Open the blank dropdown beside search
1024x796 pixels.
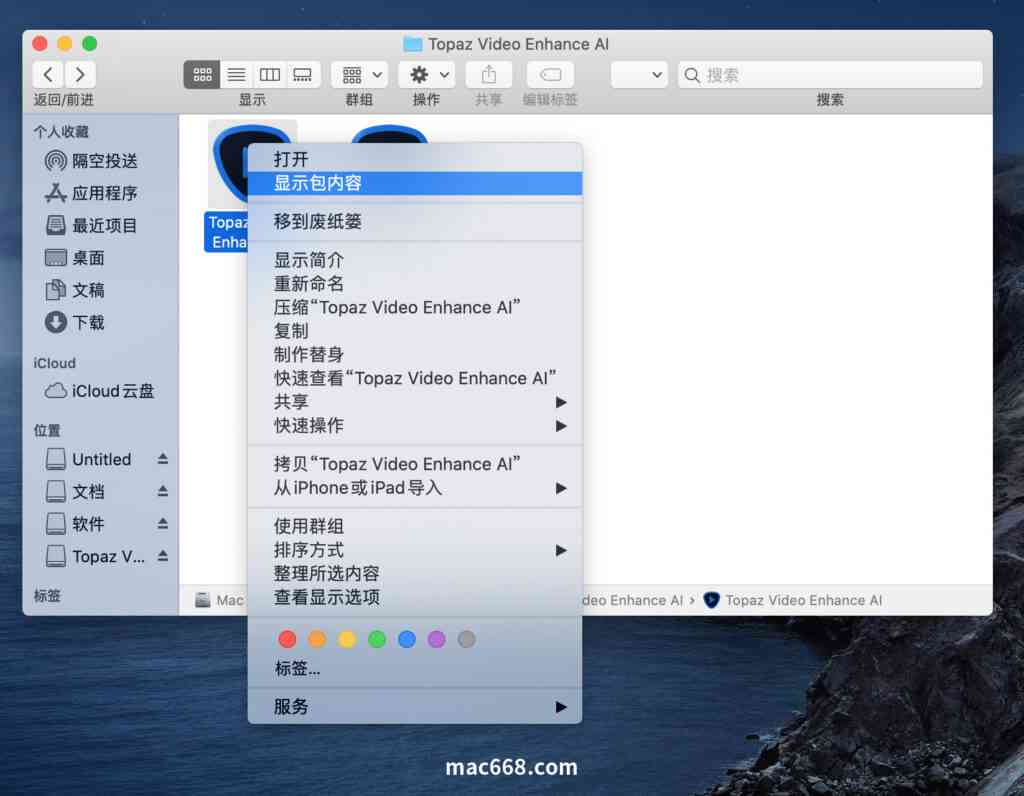point(639,74)
